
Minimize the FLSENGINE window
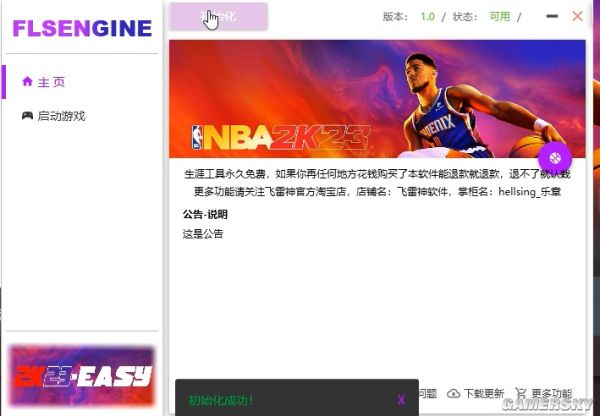pyautogui.click(x=552, y=16)
